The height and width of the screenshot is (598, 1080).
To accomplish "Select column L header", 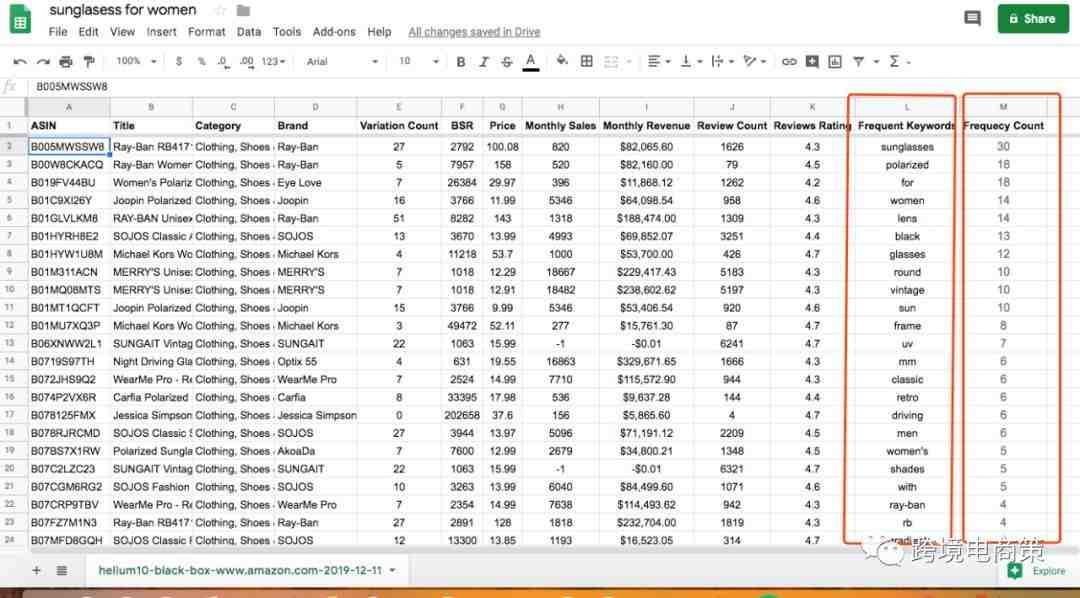I will coord(906,107).
